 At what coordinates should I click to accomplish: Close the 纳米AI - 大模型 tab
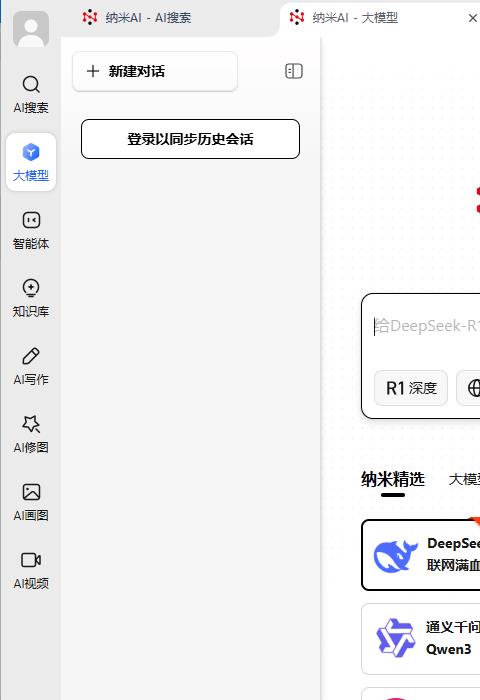coord(472,18)
